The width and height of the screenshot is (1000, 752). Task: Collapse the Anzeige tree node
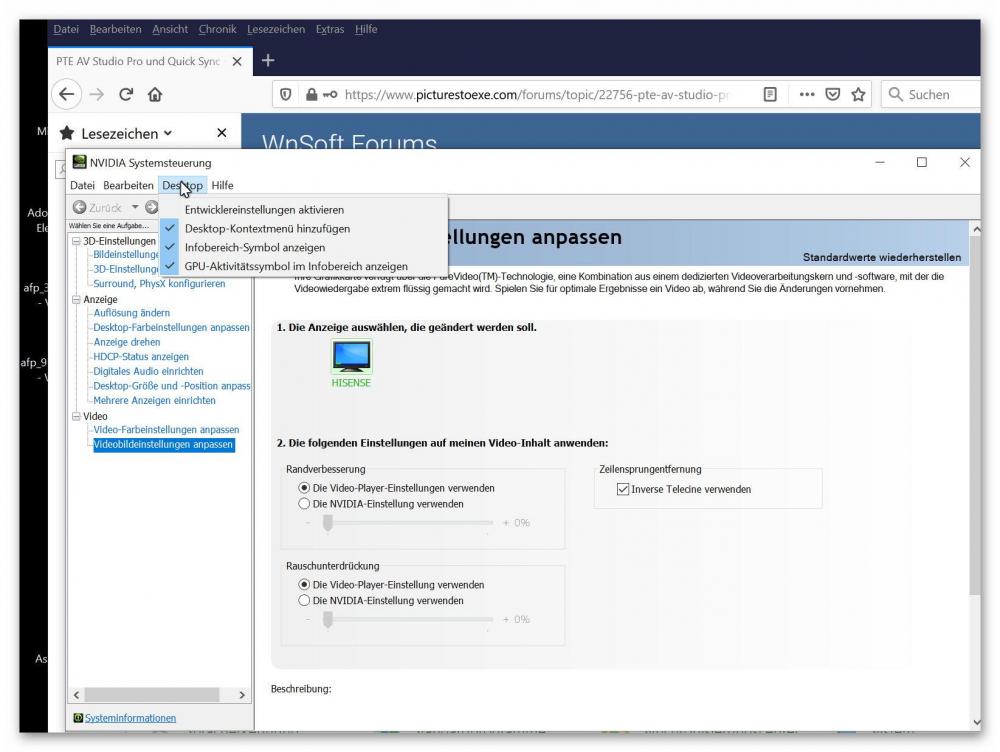coord(76,299)
